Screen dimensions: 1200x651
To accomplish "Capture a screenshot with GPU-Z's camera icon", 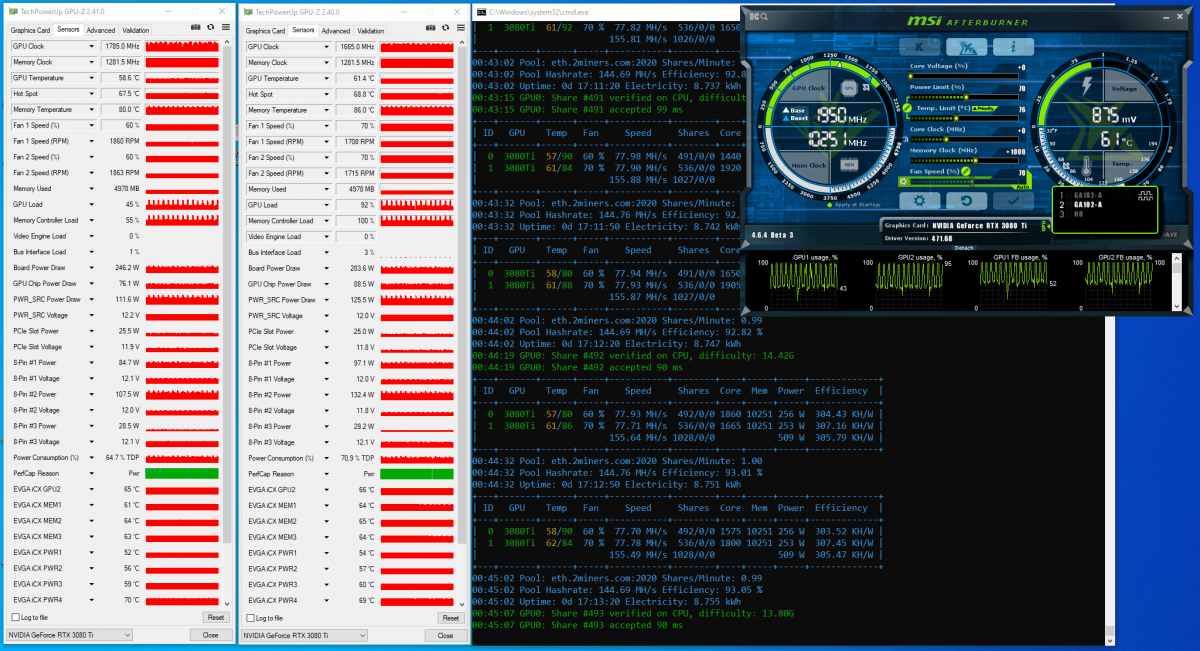I will (x=196, y=28).
